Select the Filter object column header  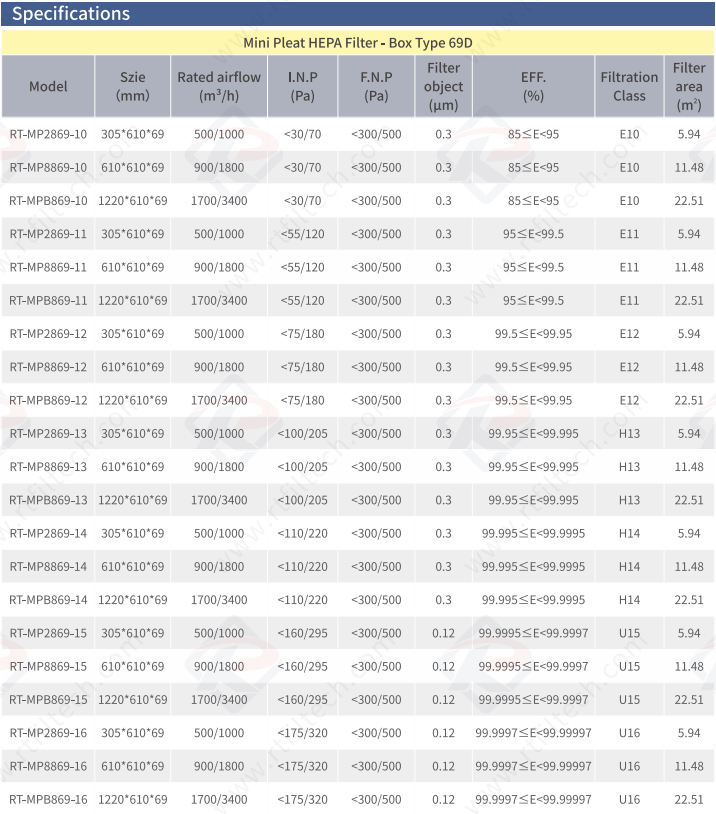point(443,86)
